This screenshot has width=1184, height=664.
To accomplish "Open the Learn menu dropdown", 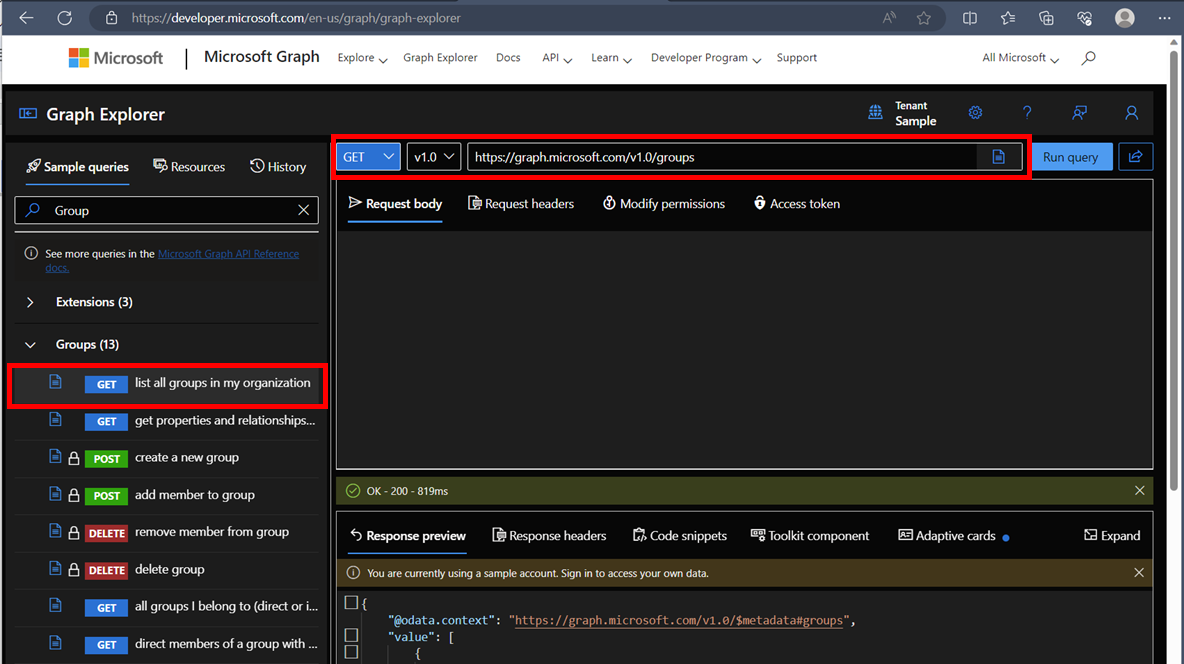I will [611, 58].
